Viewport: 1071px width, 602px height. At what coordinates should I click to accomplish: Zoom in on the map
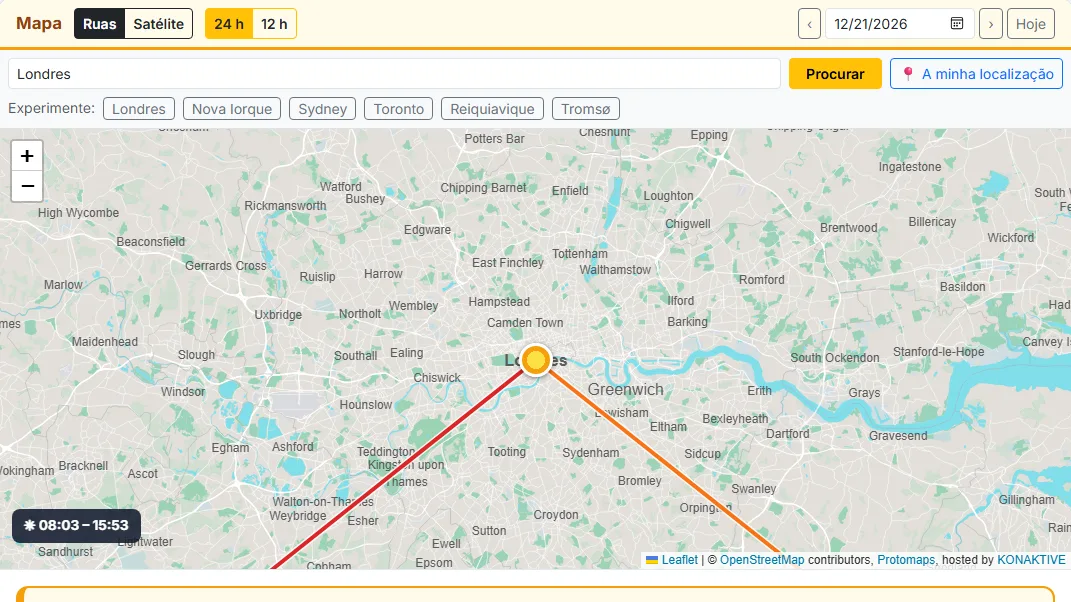[27, 156]
